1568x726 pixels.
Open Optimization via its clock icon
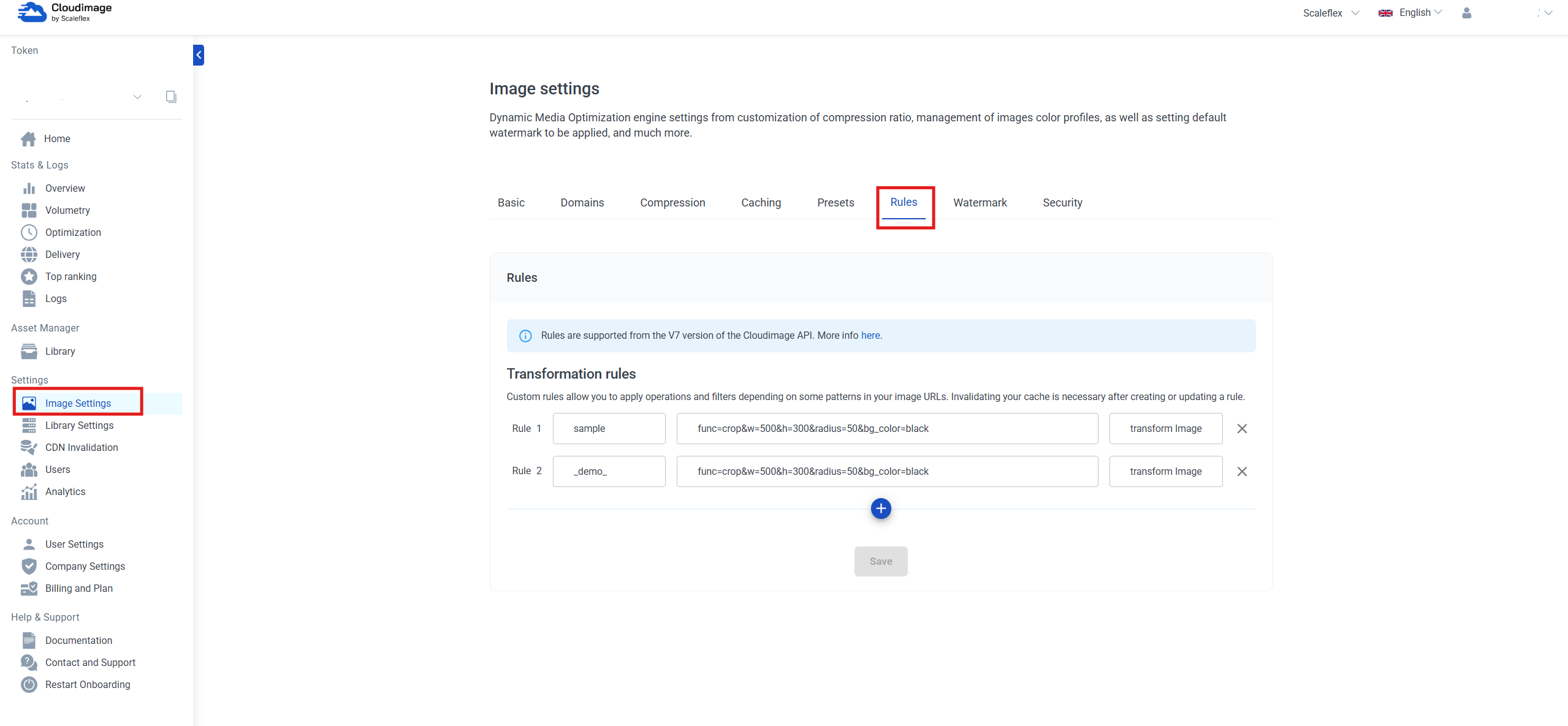click(x=29, y=232)
